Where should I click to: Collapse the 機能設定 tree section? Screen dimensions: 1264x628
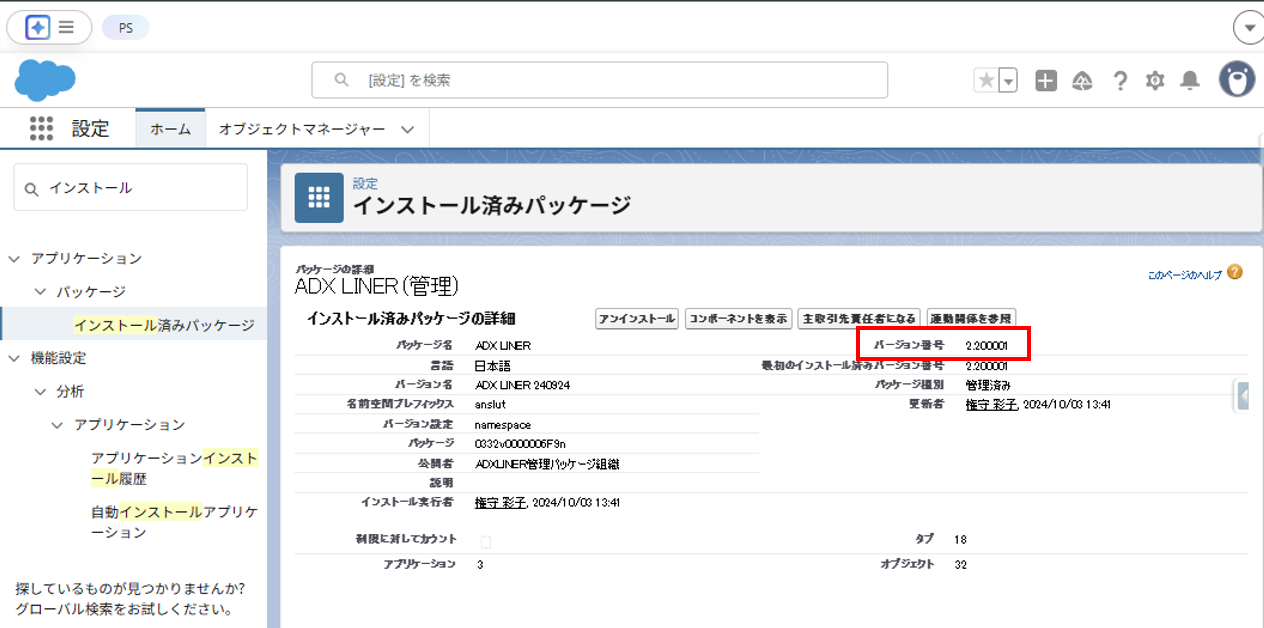coord(14,358)
